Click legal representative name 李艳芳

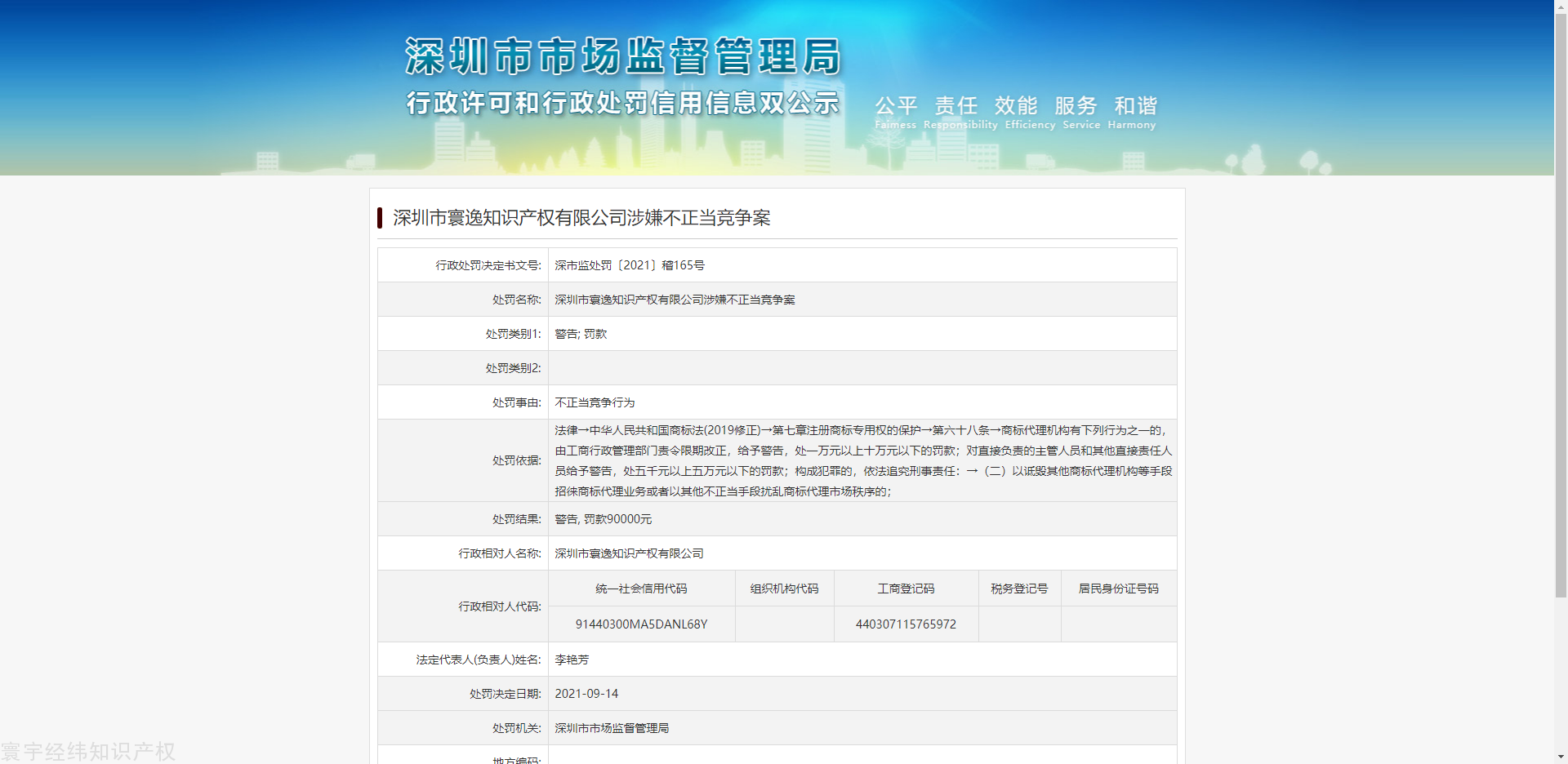(572, 660)
